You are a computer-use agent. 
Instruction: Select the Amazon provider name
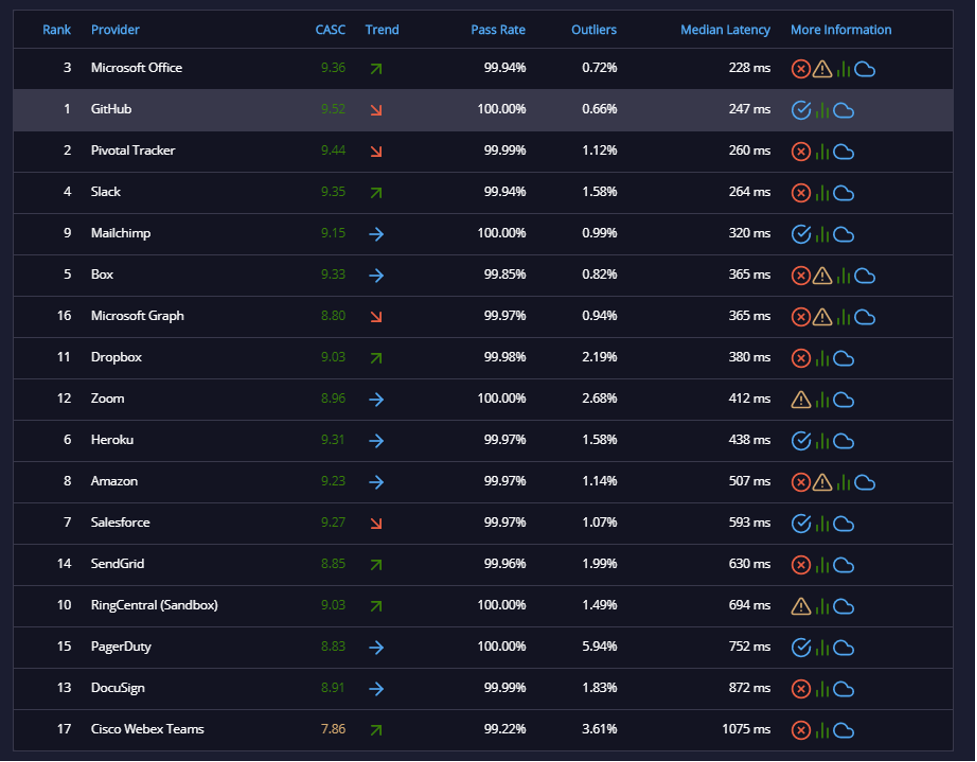(114, 481)
